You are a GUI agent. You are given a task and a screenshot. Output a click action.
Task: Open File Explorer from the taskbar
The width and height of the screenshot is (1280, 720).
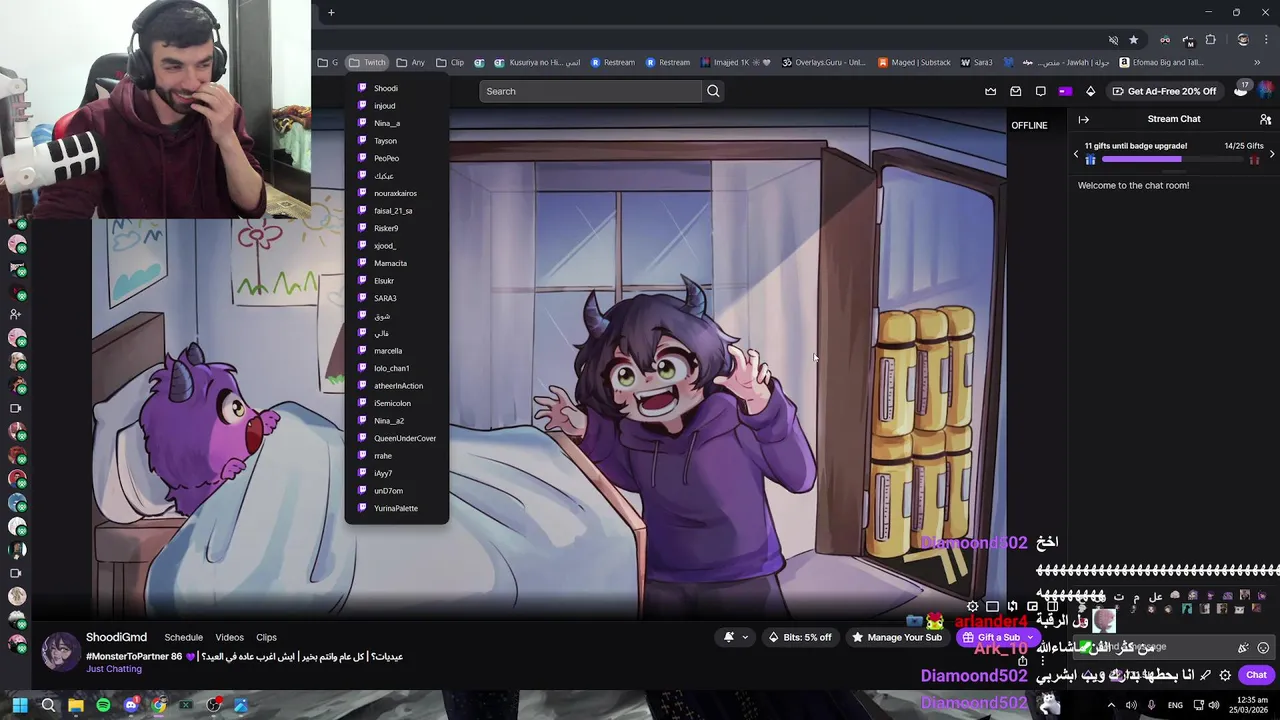(76, 705)
